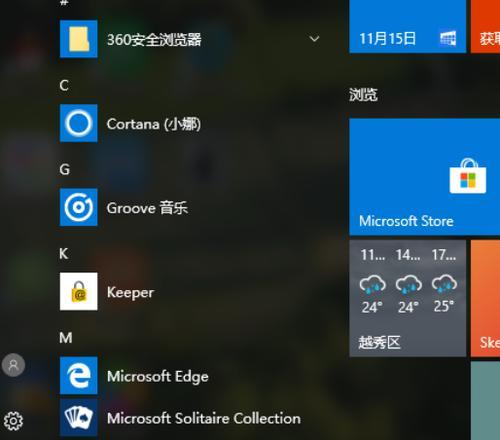Click the 浏览 tile group label

pos(363,95)
